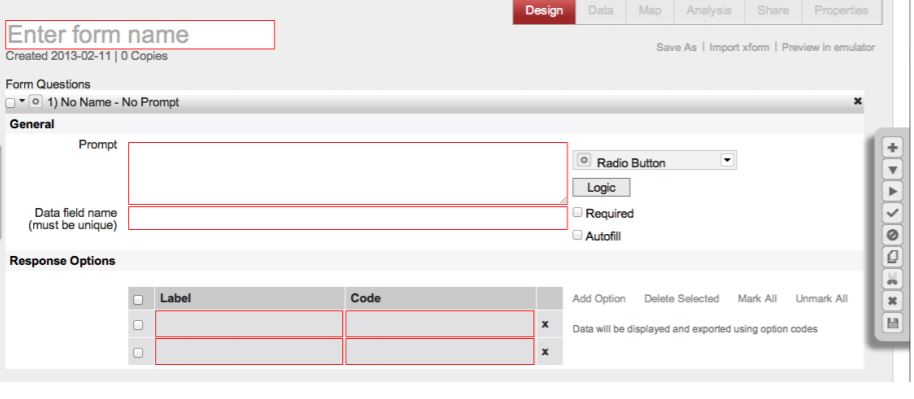Focus the Data field name input
Viewport: 914px width, 399px height.
coord(347,218)
